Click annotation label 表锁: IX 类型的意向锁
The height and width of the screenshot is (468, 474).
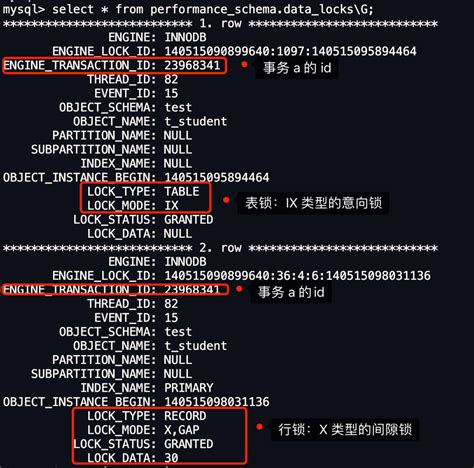pyautogui.click(x=313, y=203)
